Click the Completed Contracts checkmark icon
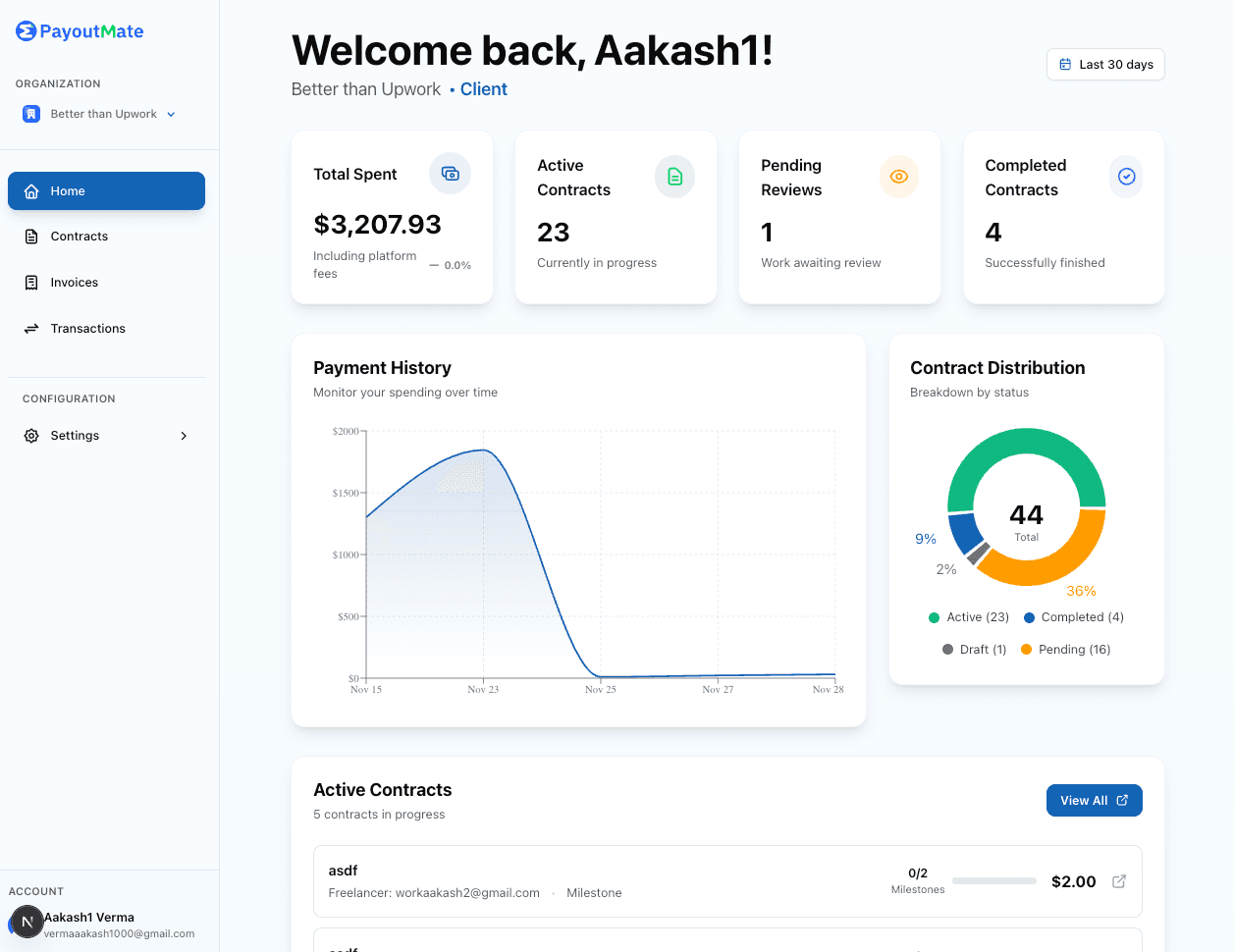This screenshot has height=952, width=1234. pos(1126,177)
